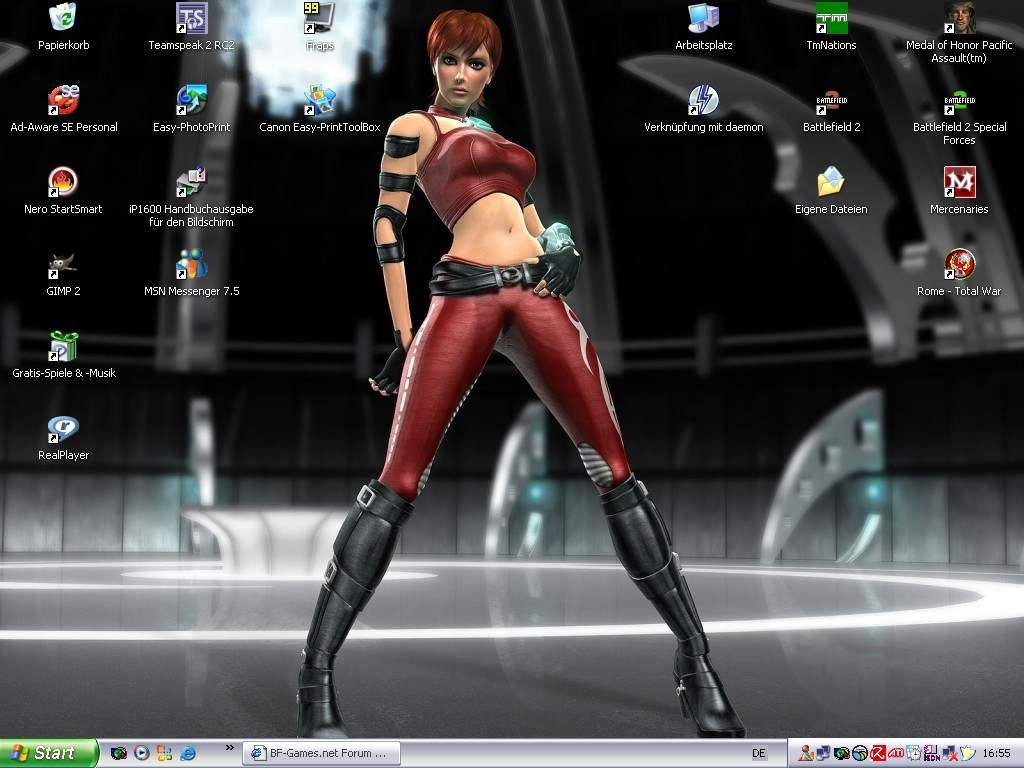Click the round blue-green globe tray icon
This screenshot has width=1024, height=768.
[860, 753]
